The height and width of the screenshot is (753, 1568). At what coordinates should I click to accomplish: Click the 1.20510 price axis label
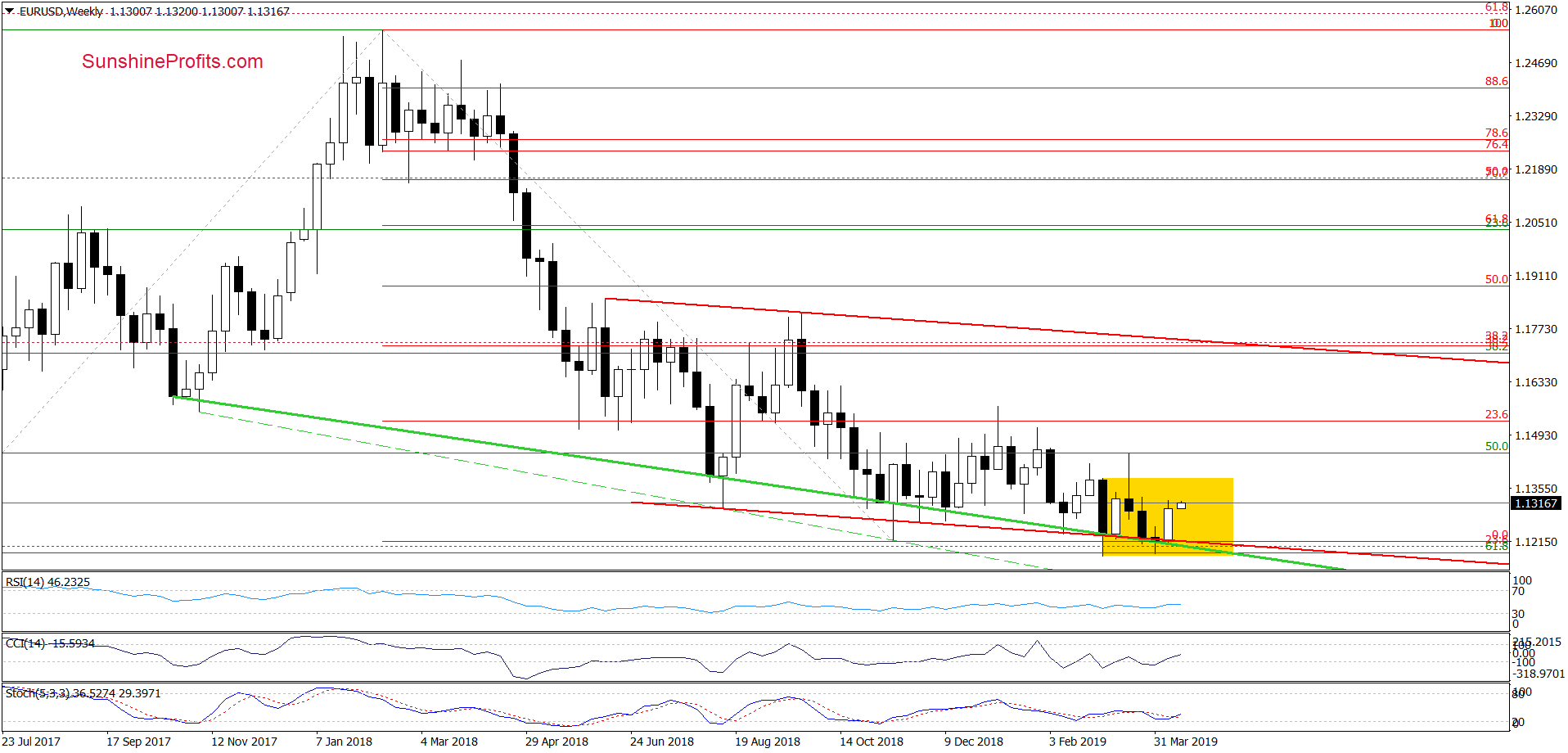pos(1536,223)
